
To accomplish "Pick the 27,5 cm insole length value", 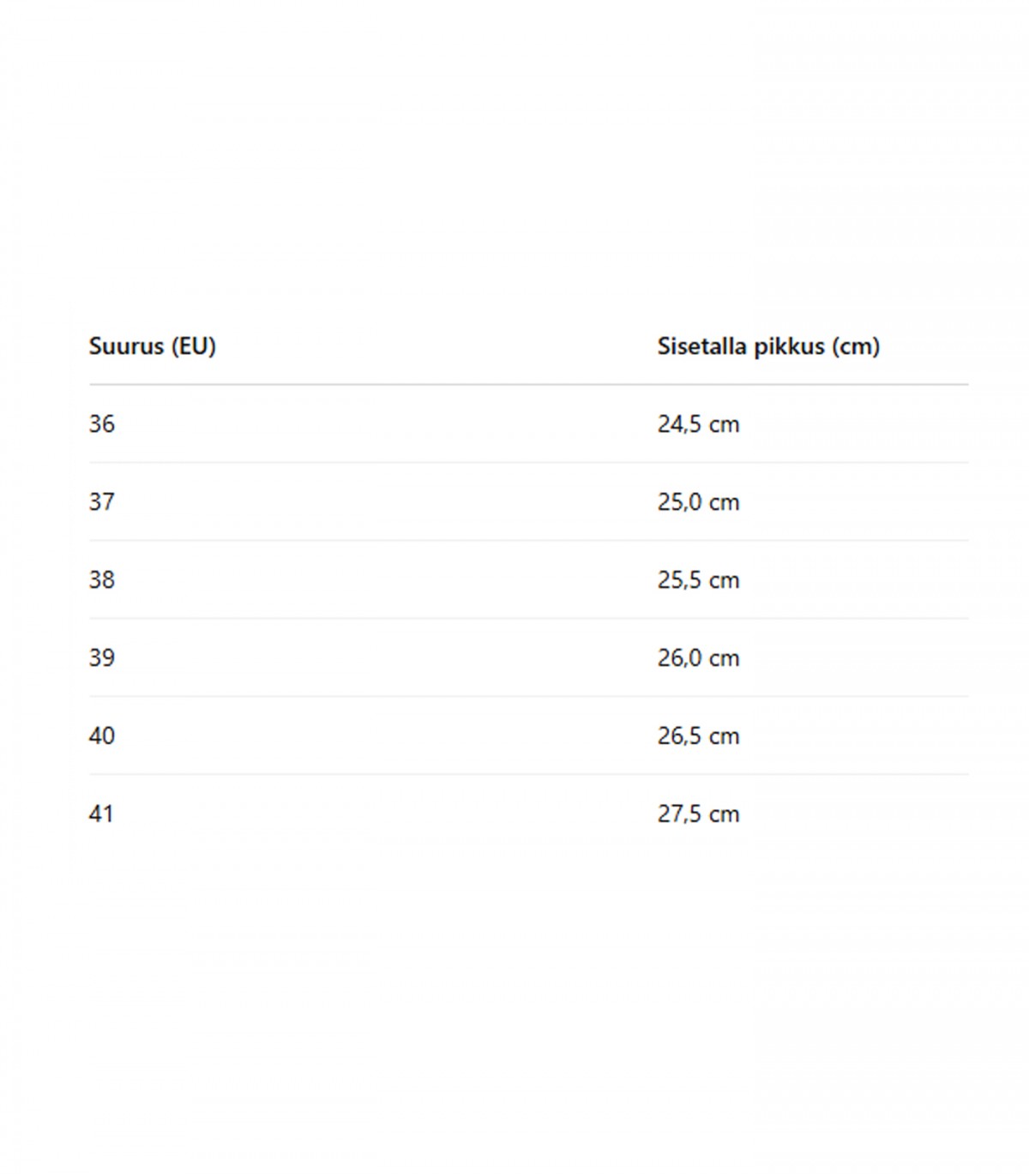I will point(698,814).
